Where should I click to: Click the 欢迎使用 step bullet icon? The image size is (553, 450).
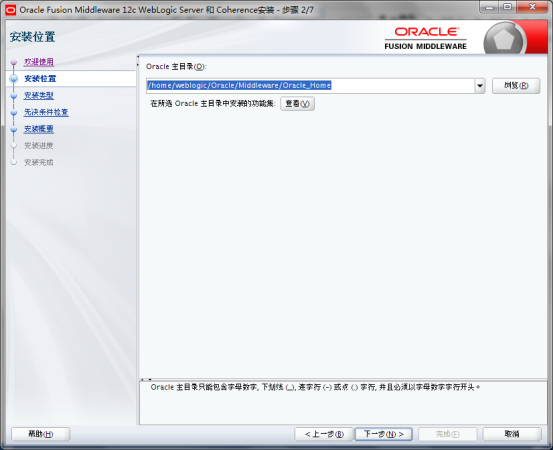(x=14, y=62)
